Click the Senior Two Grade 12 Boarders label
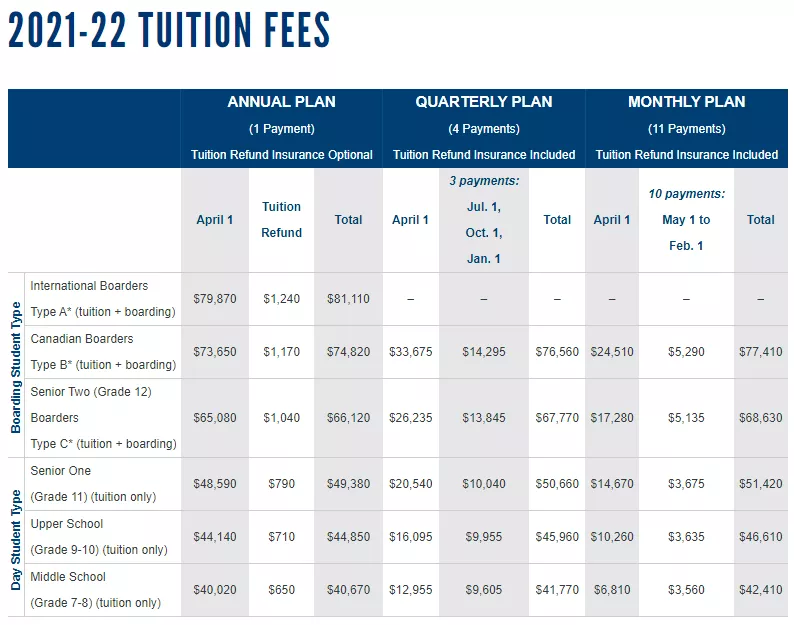This screenshot has width=794, height=625. point(103,418)
